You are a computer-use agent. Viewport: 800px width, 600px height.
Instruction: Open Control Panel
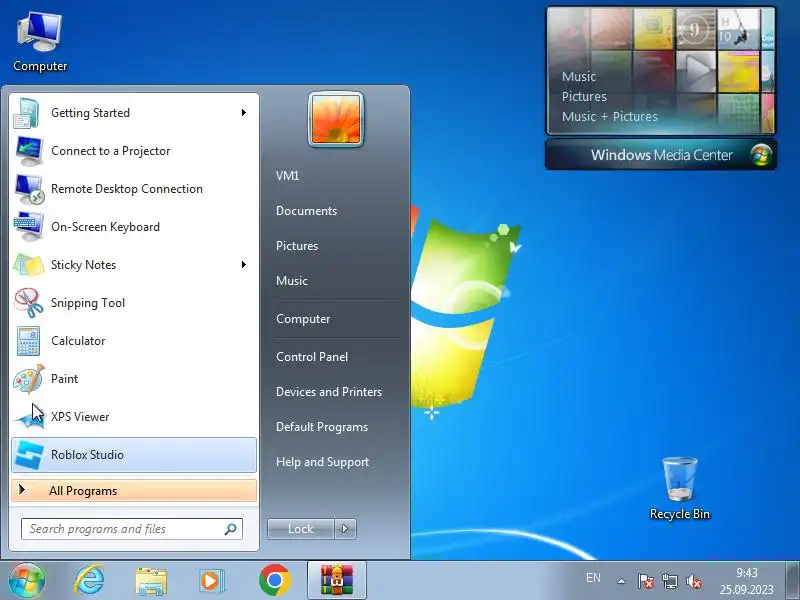[312, 357]
